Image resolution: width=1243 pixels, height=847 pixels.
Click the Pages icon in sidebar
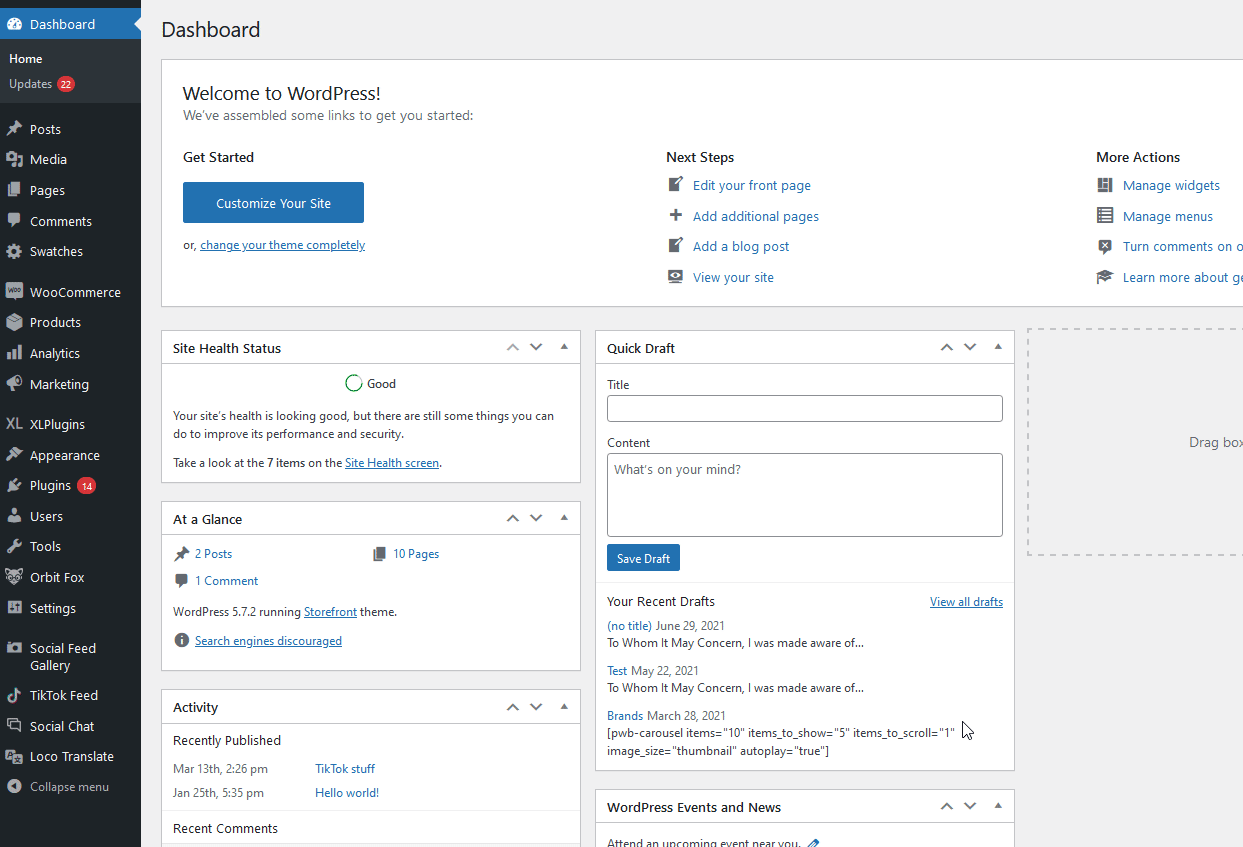pyautogui.click(x=14, y=190)
